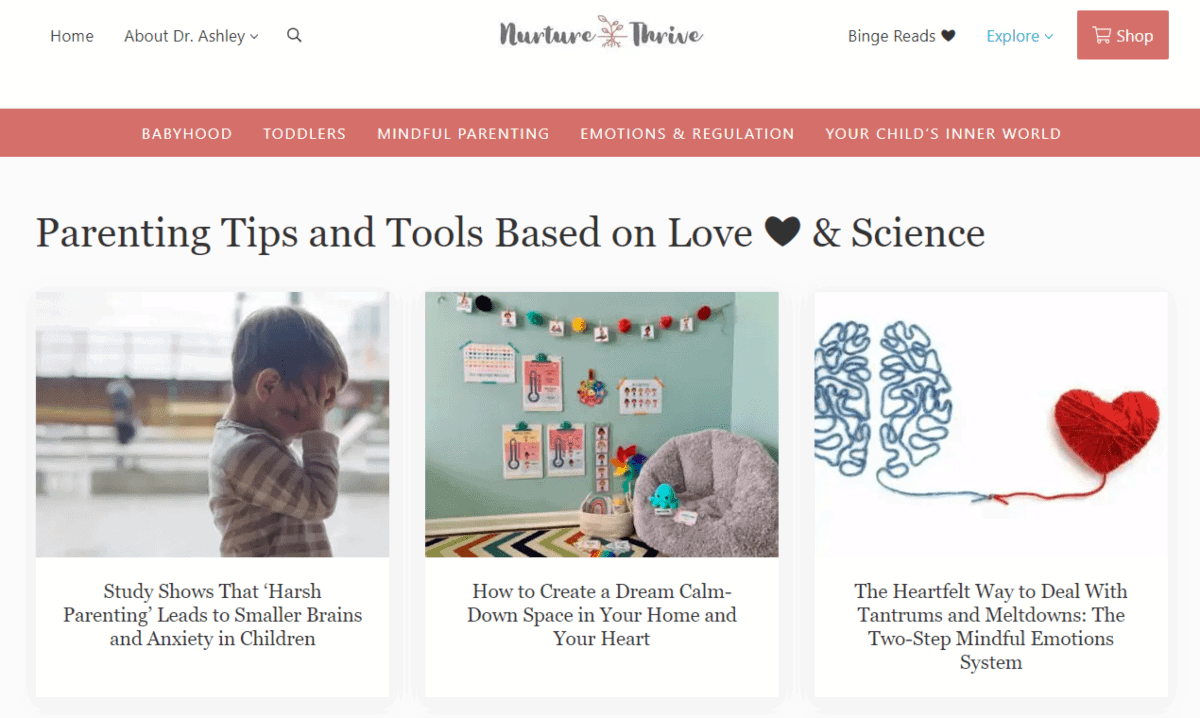Open the Dream Calm-Down Space article

point(601,615)
